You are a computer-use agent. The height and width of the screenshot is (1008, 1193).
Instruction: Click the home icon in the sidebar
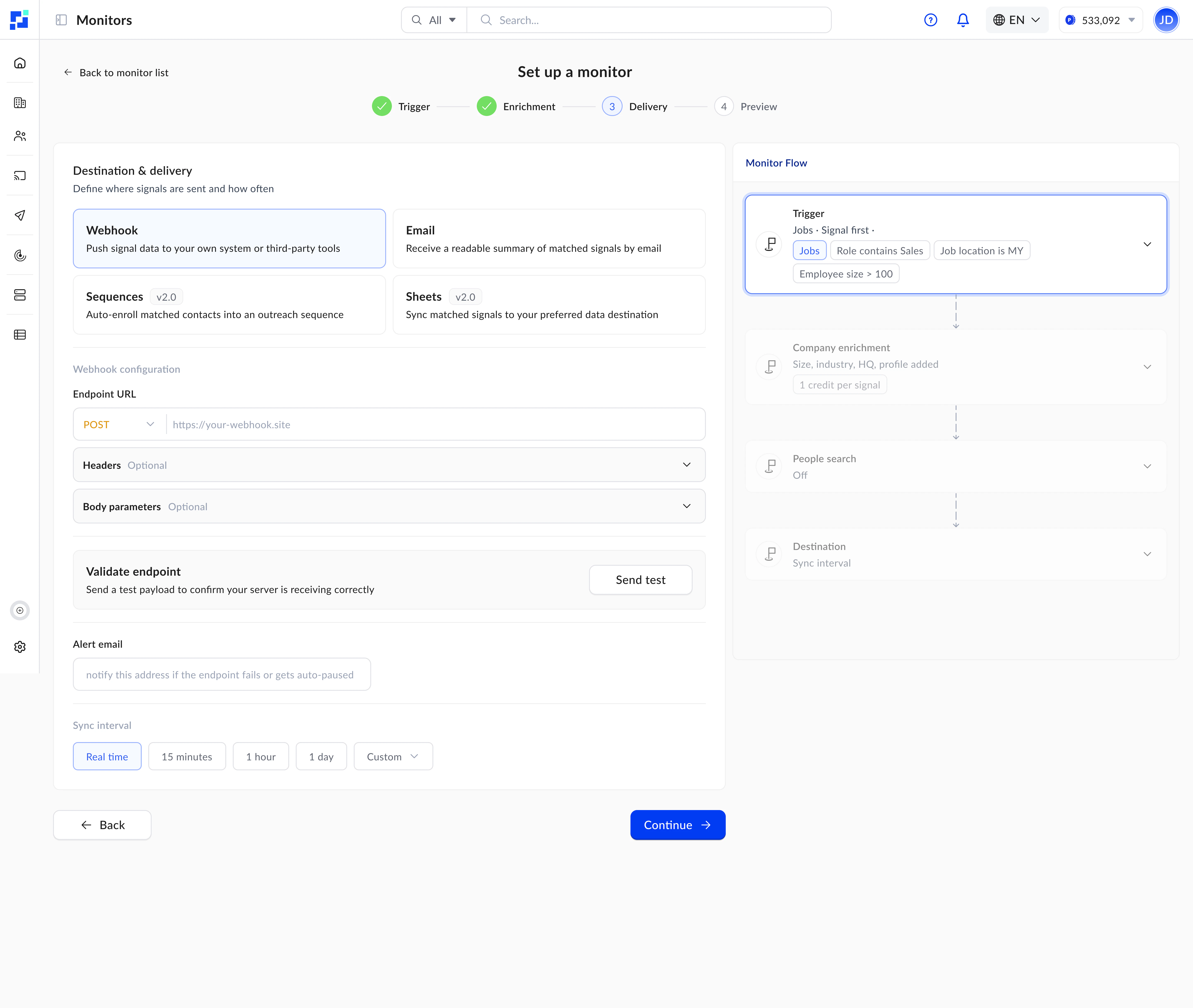(x=20, y=63)
